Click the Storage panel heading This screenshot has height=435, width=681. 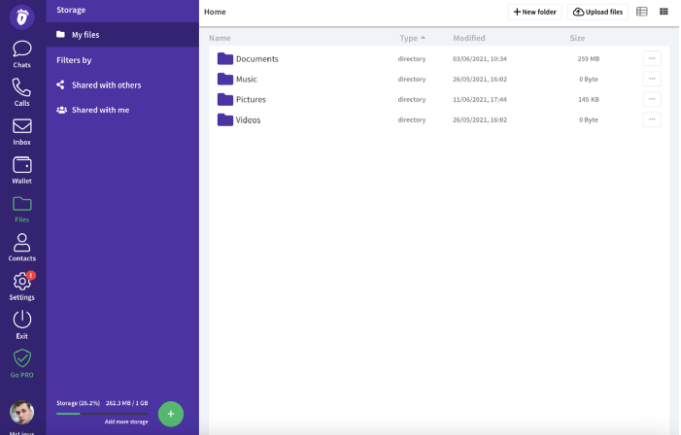[x=71, y=10]
